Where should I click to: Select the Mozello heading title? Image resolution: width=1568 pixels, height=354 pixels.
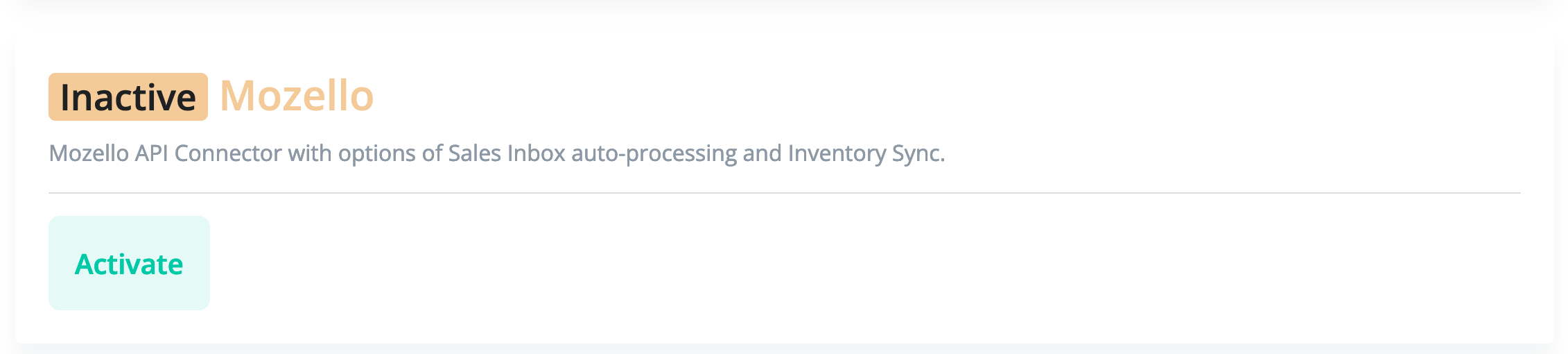[297, 96]
